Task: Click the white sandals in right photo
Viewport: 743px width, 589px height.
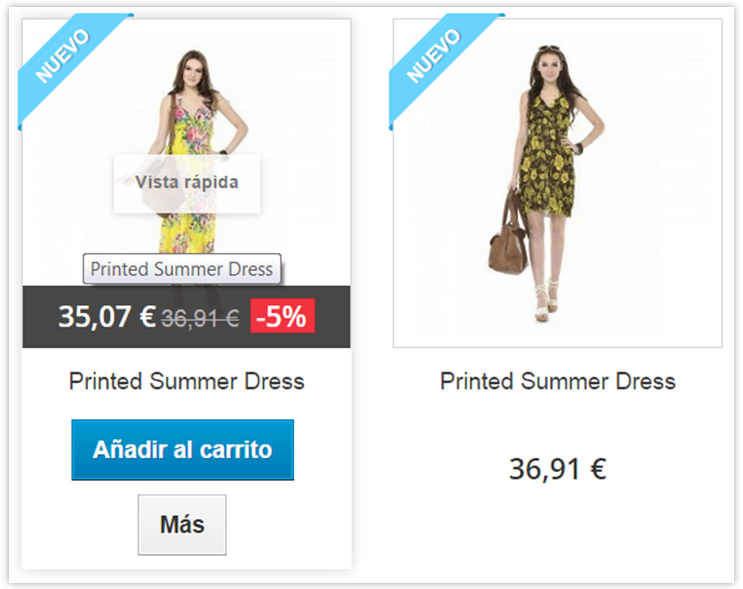Action: [x=544, y=302]
